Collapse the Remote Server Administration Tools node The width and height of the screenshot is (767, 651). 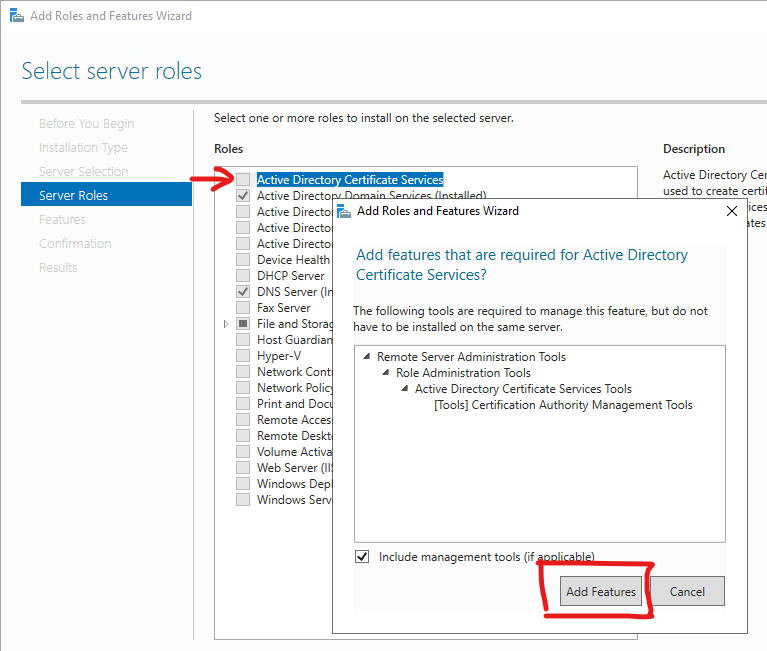pyautogui.click(x=367, y=357)
